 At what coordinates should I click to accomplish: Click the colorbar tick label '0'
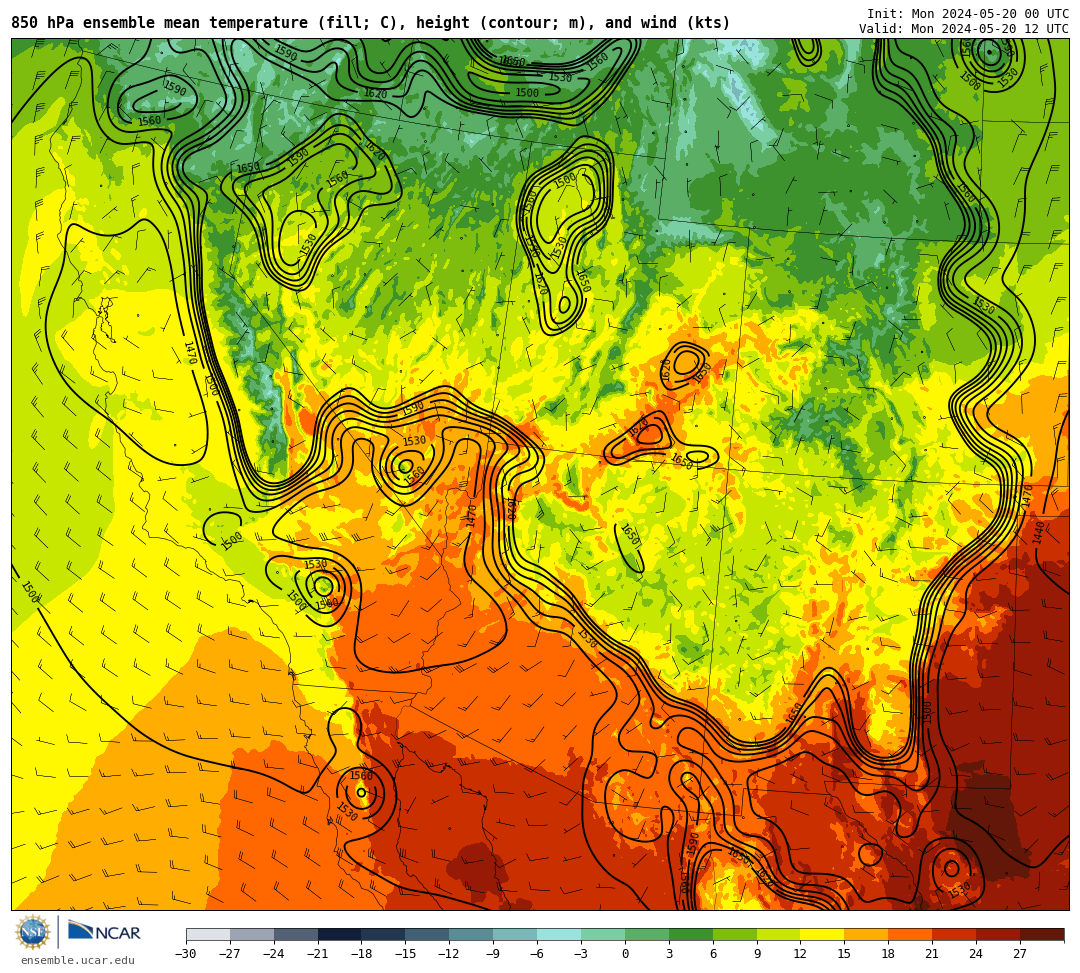(625, 954)
